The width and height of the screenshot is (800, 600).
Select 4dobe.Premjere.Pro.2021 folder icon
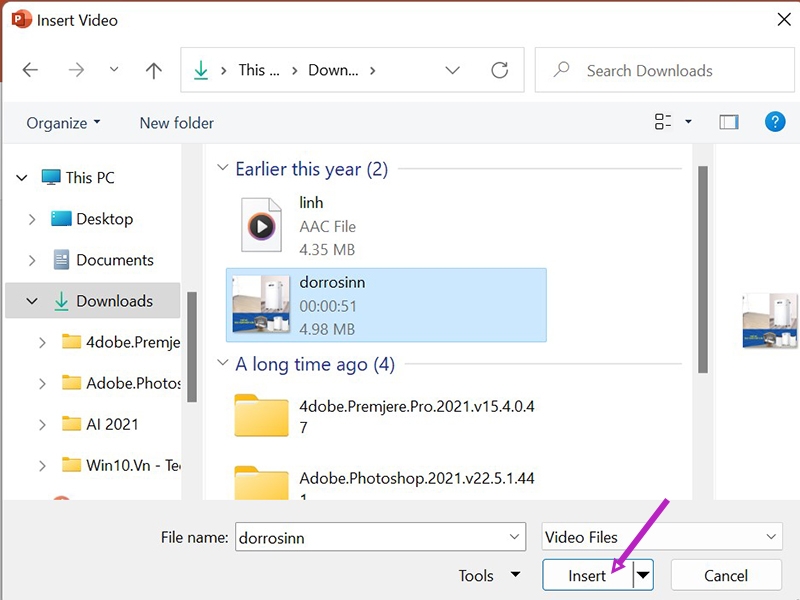(x=261, y=415)
